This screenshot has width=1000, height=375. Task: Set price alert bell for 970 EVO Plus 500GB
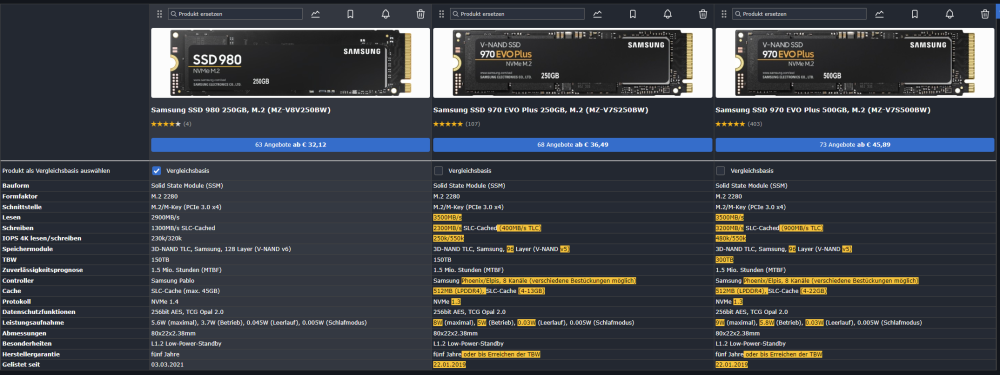(950, 14)
